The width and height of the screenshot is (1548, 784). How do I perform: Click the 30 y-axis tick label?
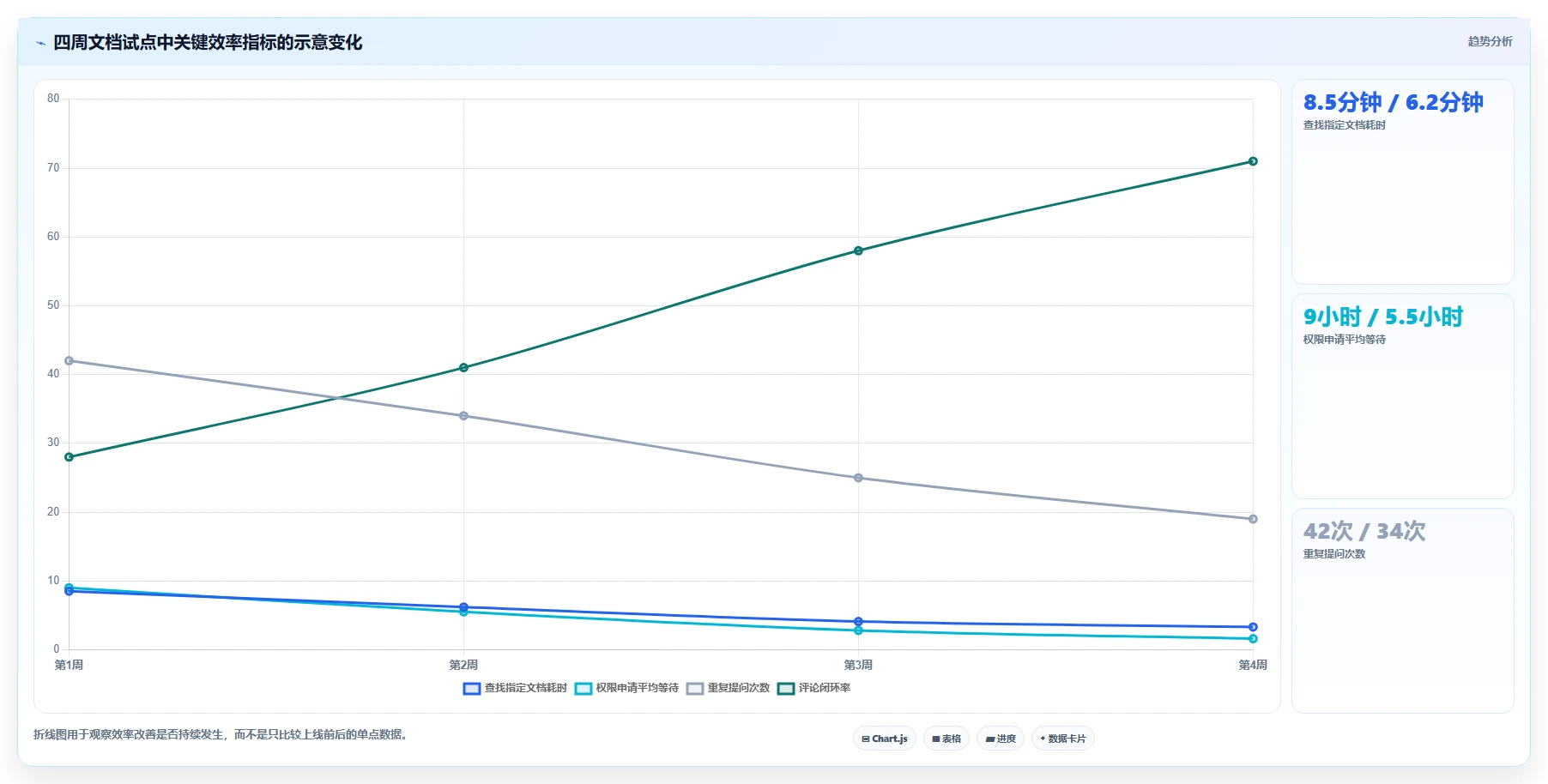[x=53, y=443]
